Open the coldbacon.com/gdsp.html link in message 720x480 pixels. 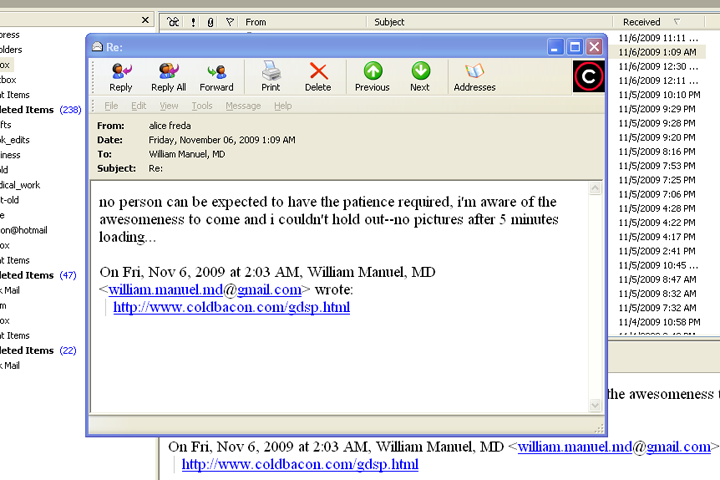click(x=231, y=307)
